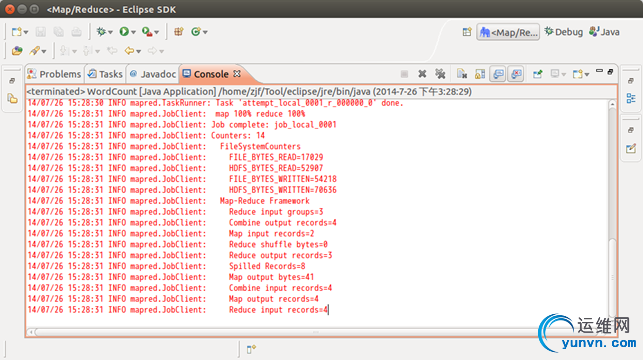This screenshot has height=360, width=643.
Task: Click the Clear Console icon
Action: click(462, 74)
